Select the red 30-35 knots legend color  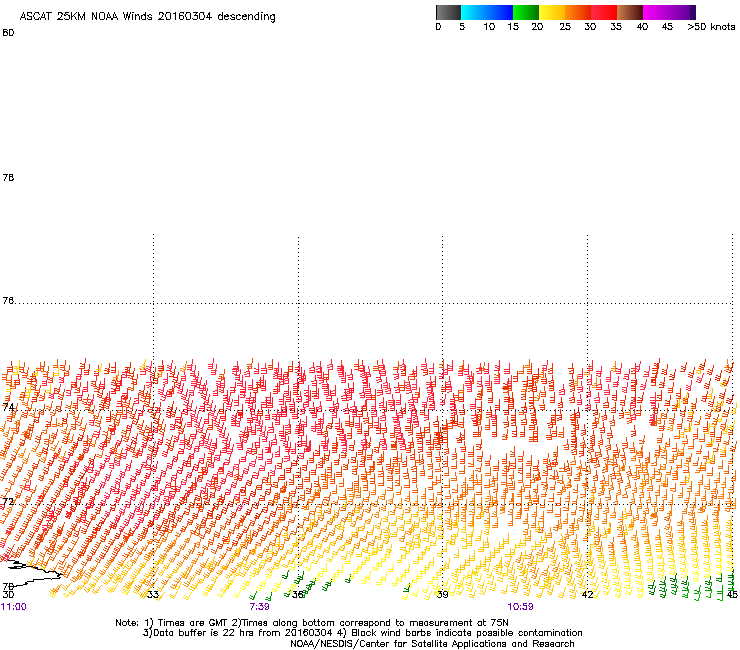[604, 12]
